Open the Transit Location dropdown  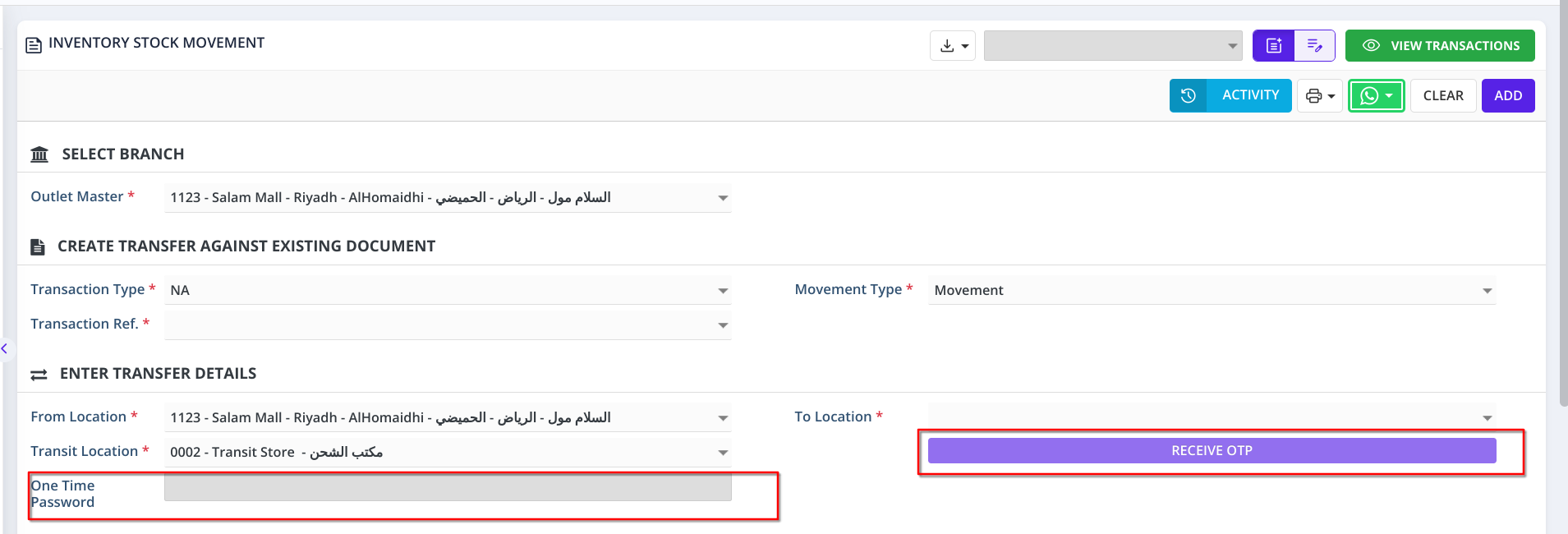[722, 453]
